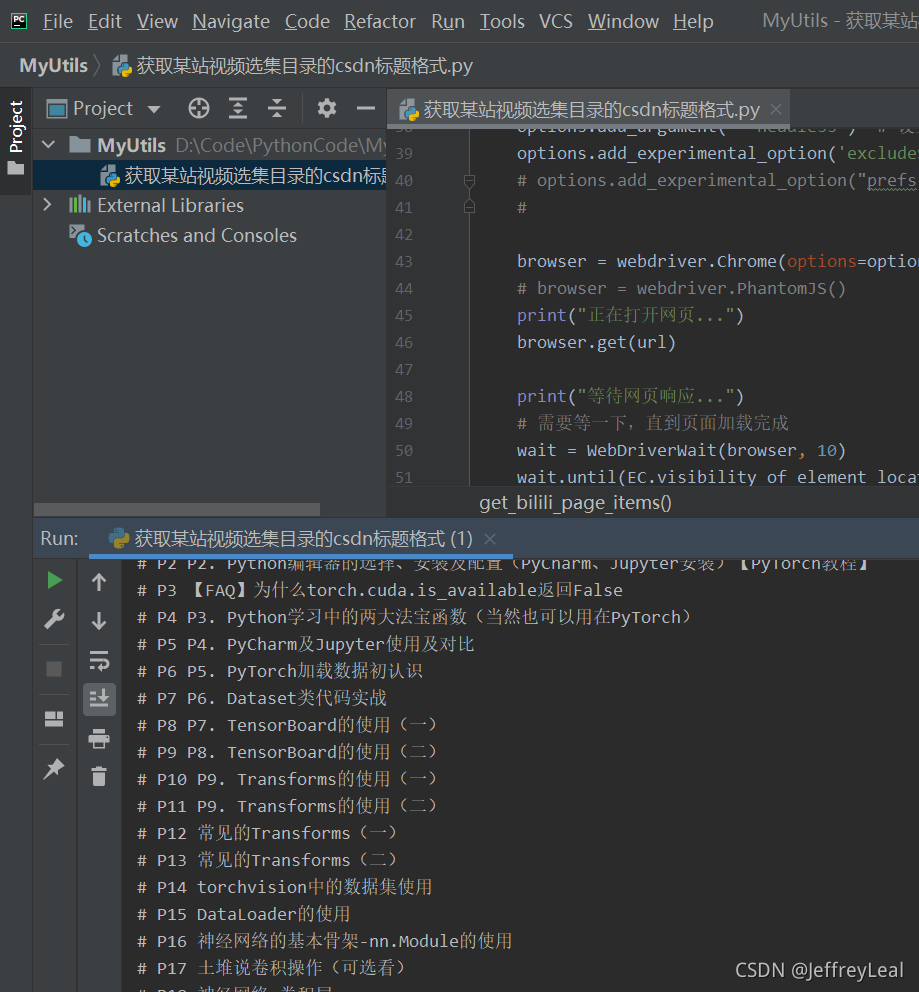Click console output line P15 DataLoader的使用
Image resolution: width=919 pixels, height=992 pixels.
pos(244,915)
